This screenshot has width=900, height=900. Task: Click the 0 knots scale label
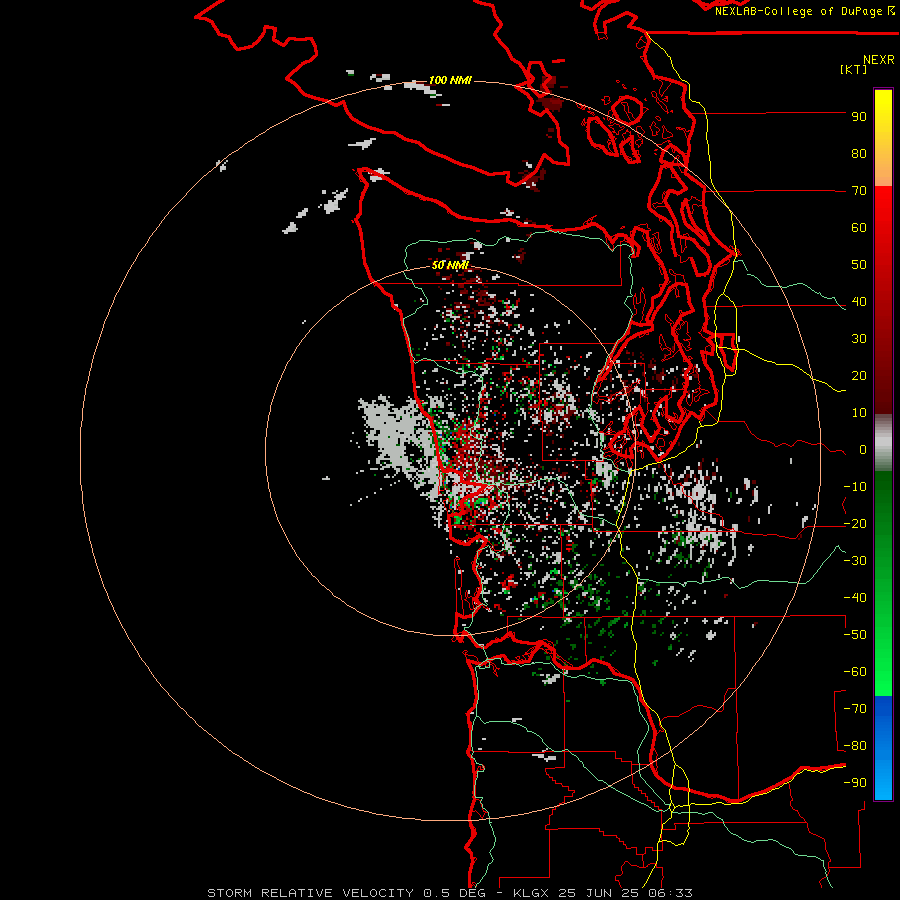863,449
